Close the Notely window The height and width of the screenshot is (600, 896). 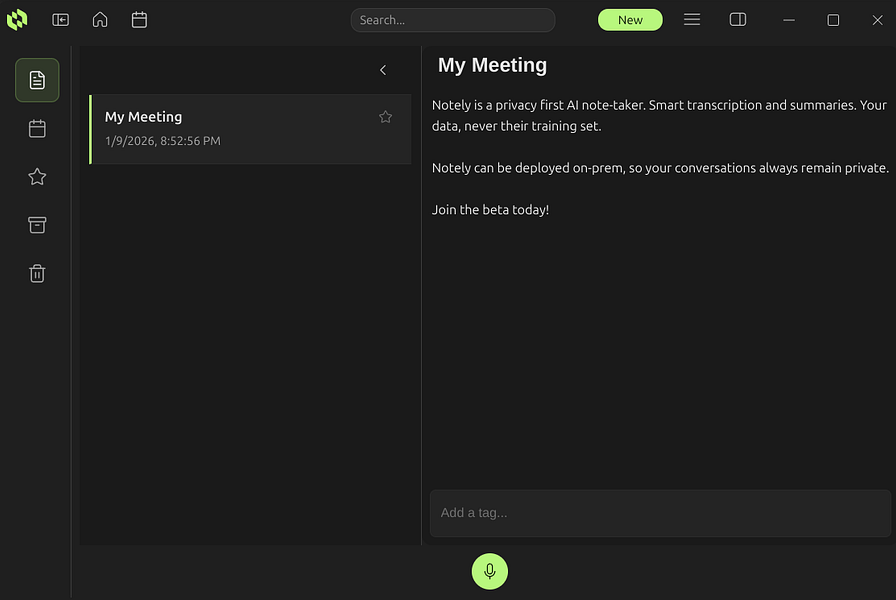click(x=877, y=20)
